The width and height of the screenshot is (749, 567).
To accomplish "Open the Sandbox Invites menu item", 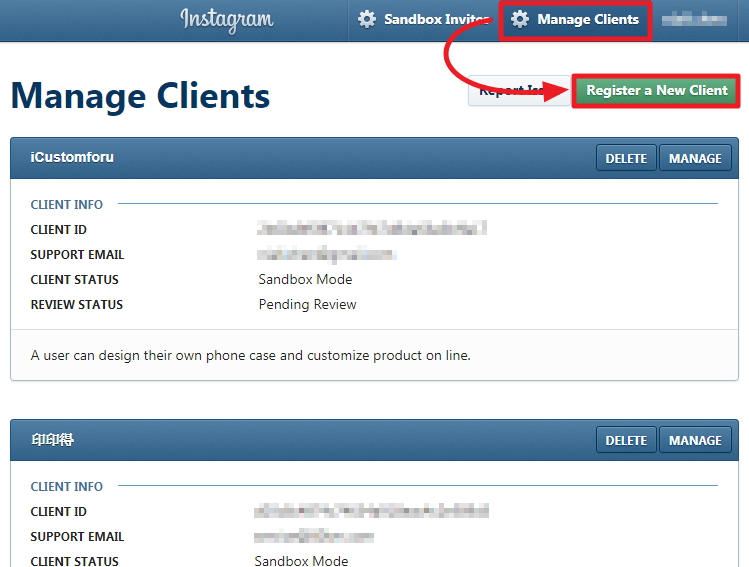I will coord(424,20).
